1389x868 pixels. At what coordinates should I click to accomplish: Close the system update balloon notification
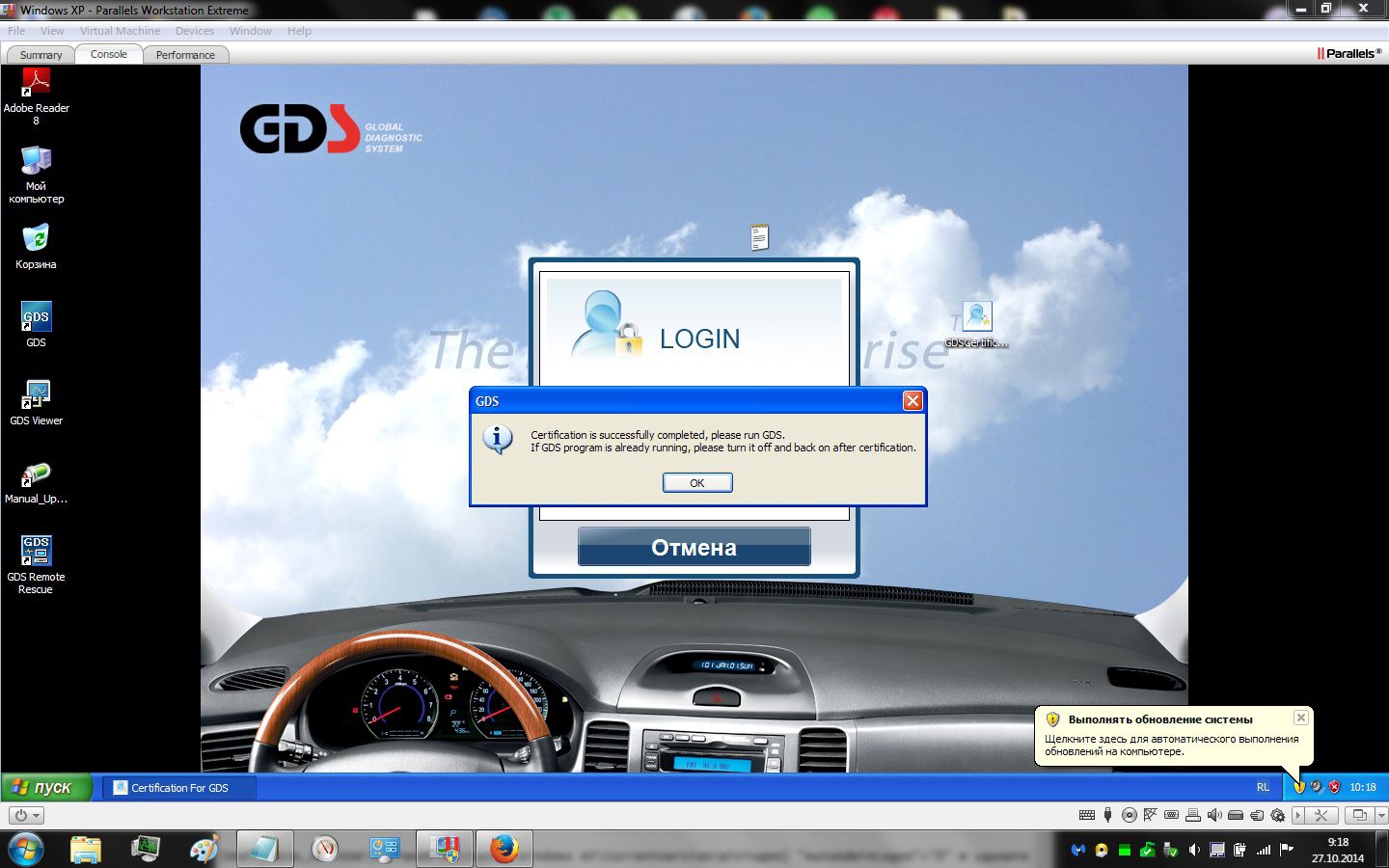[1300, 718]
